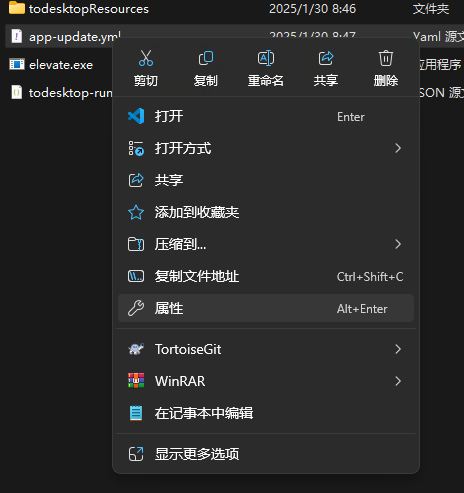The width and height of the screenshot is (464, 493).
Task: Open the WinRAR submenu
Action: tap(266, 381)
